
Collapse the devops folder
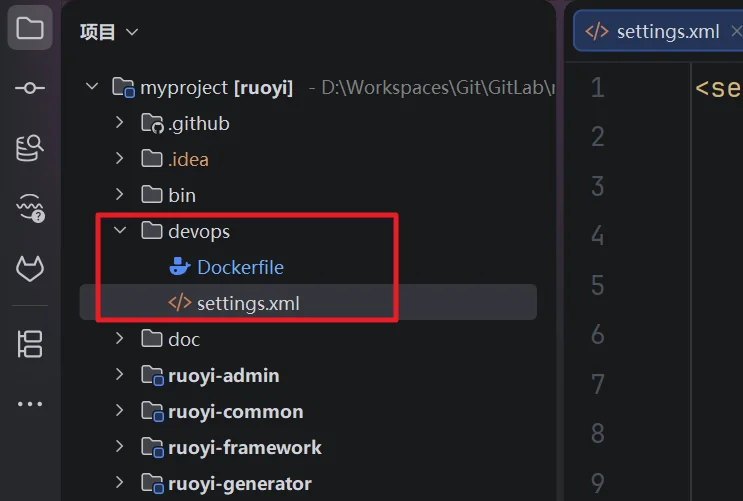pyautogui.click(x=120, y=230)
